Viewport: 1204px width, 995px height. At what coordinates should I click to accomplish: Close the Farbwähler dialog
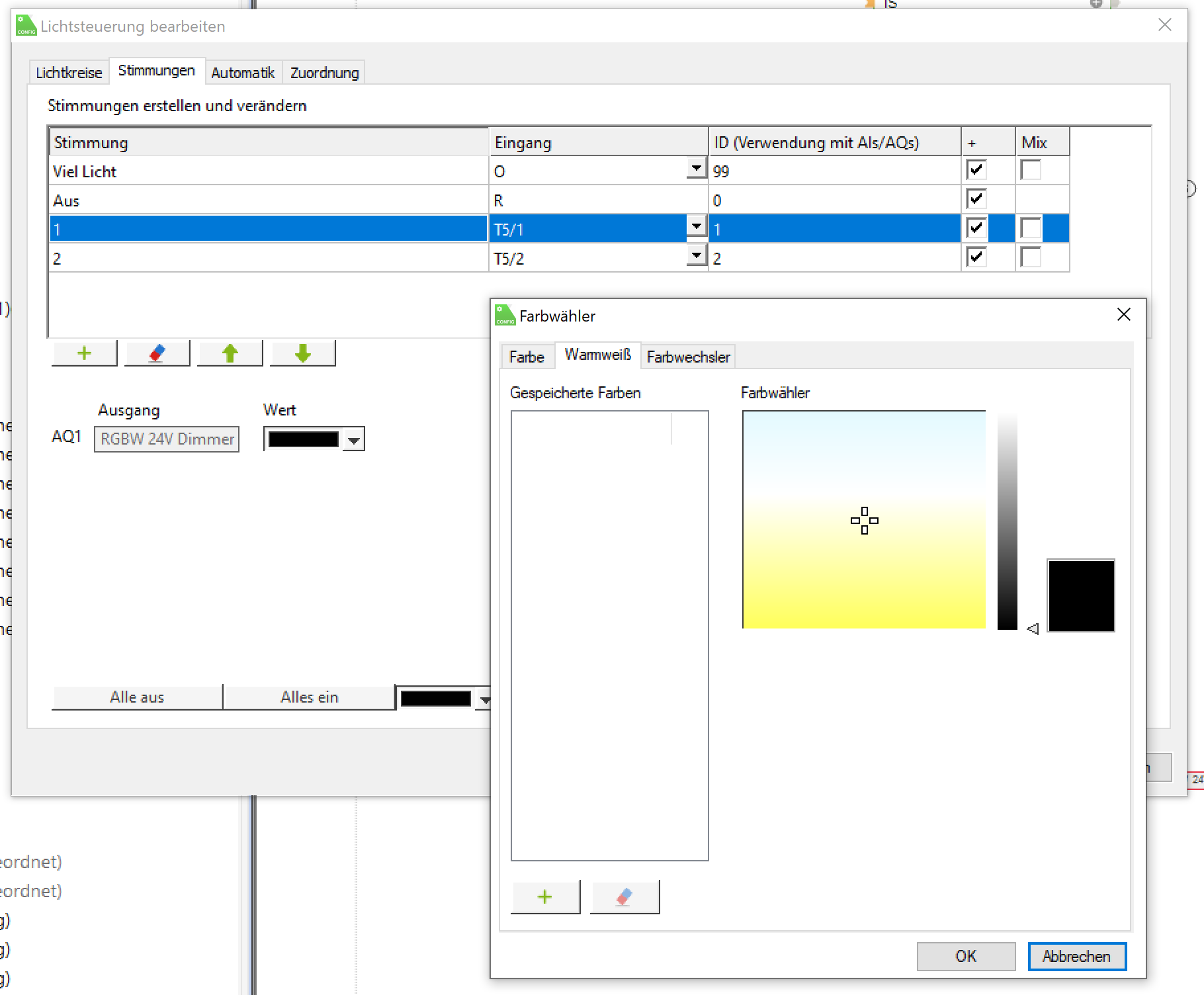coord(1123,315)
